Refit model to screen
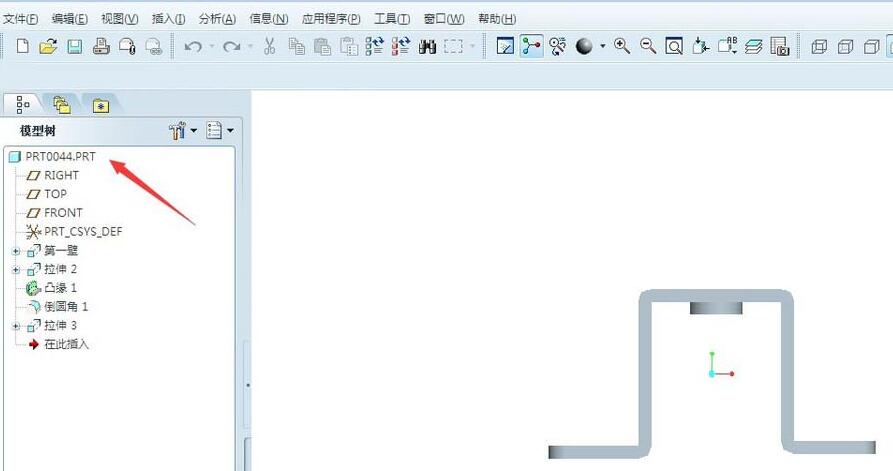Viewport: 893px width, 471px height. click(674, 46)
